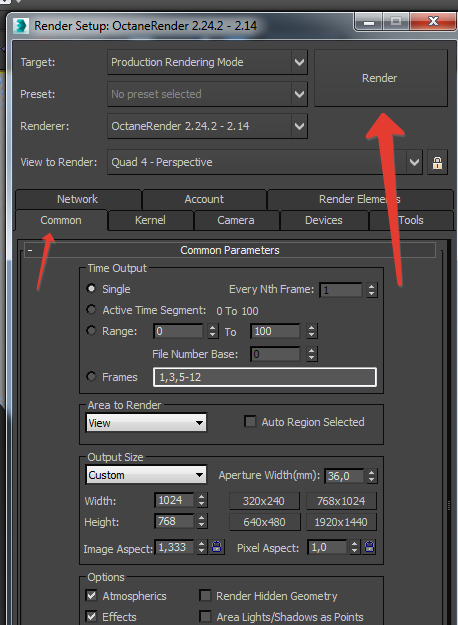Image resolution: width=458 pixels, height=625 pixels.
Task: Switch to the Network tab
Action: point(77,199)
